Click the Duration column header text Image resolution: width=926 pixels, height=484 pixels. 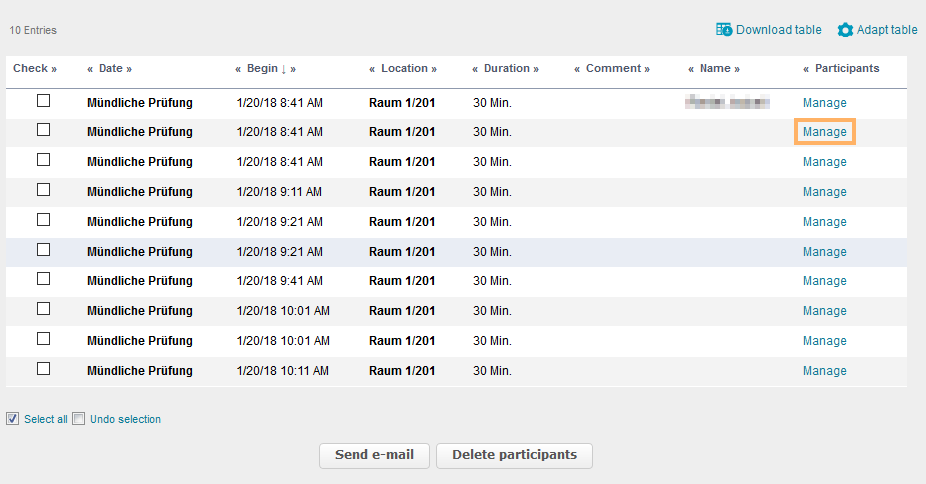coord(506,69)
